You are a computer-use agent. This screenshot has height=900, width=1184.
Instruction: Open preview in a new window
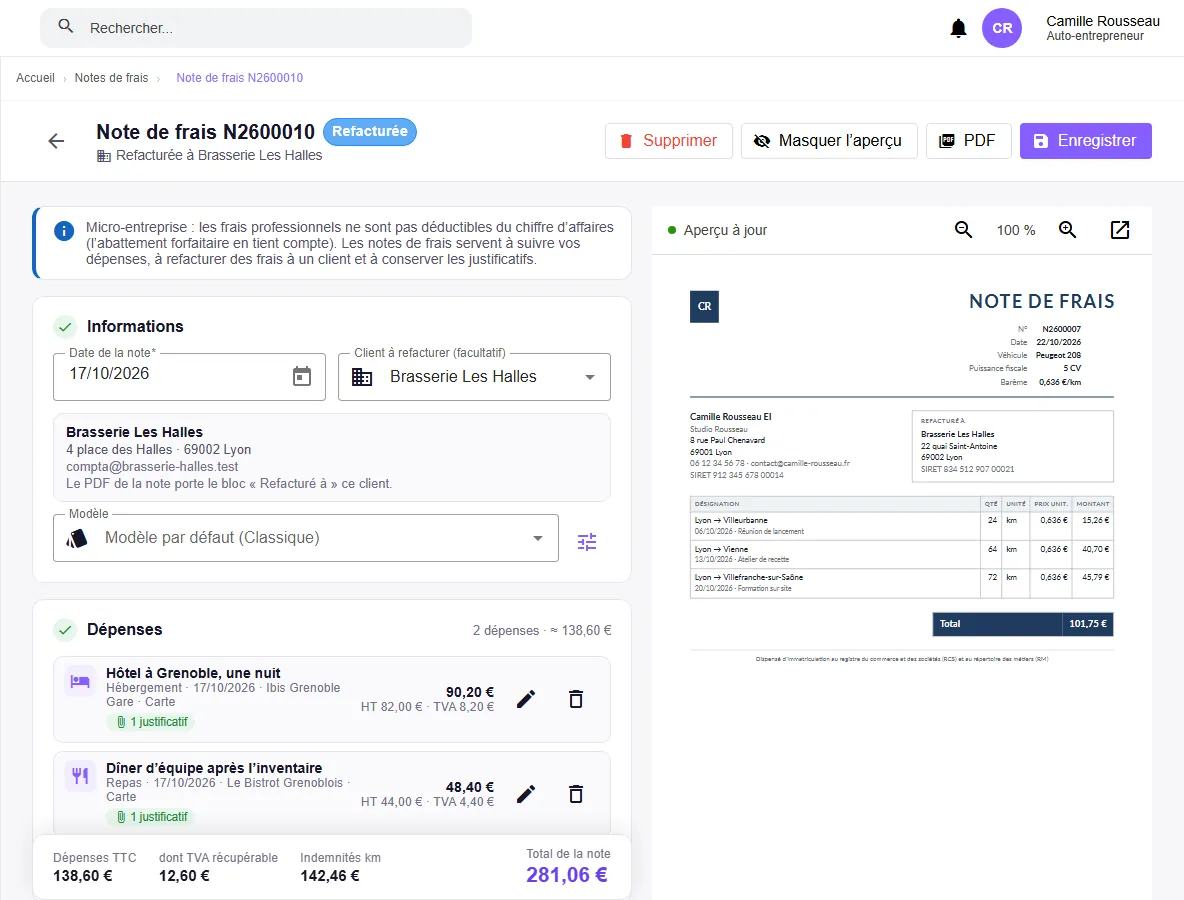pyautogui.click(x=1120, y=230)
